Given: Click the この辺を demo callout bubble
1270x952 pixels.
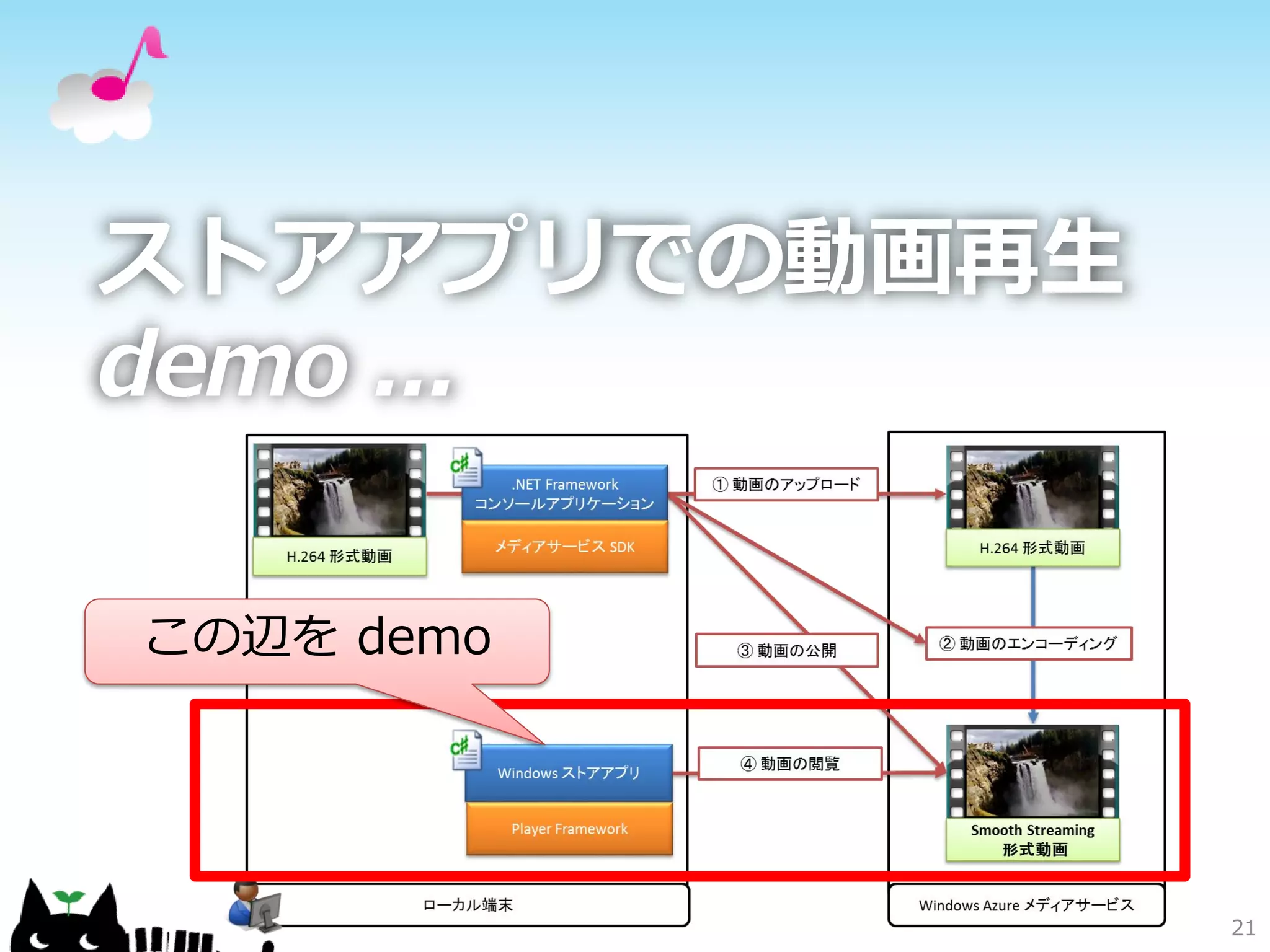Looking at the screenshot, I should click(x=317, y=641).
